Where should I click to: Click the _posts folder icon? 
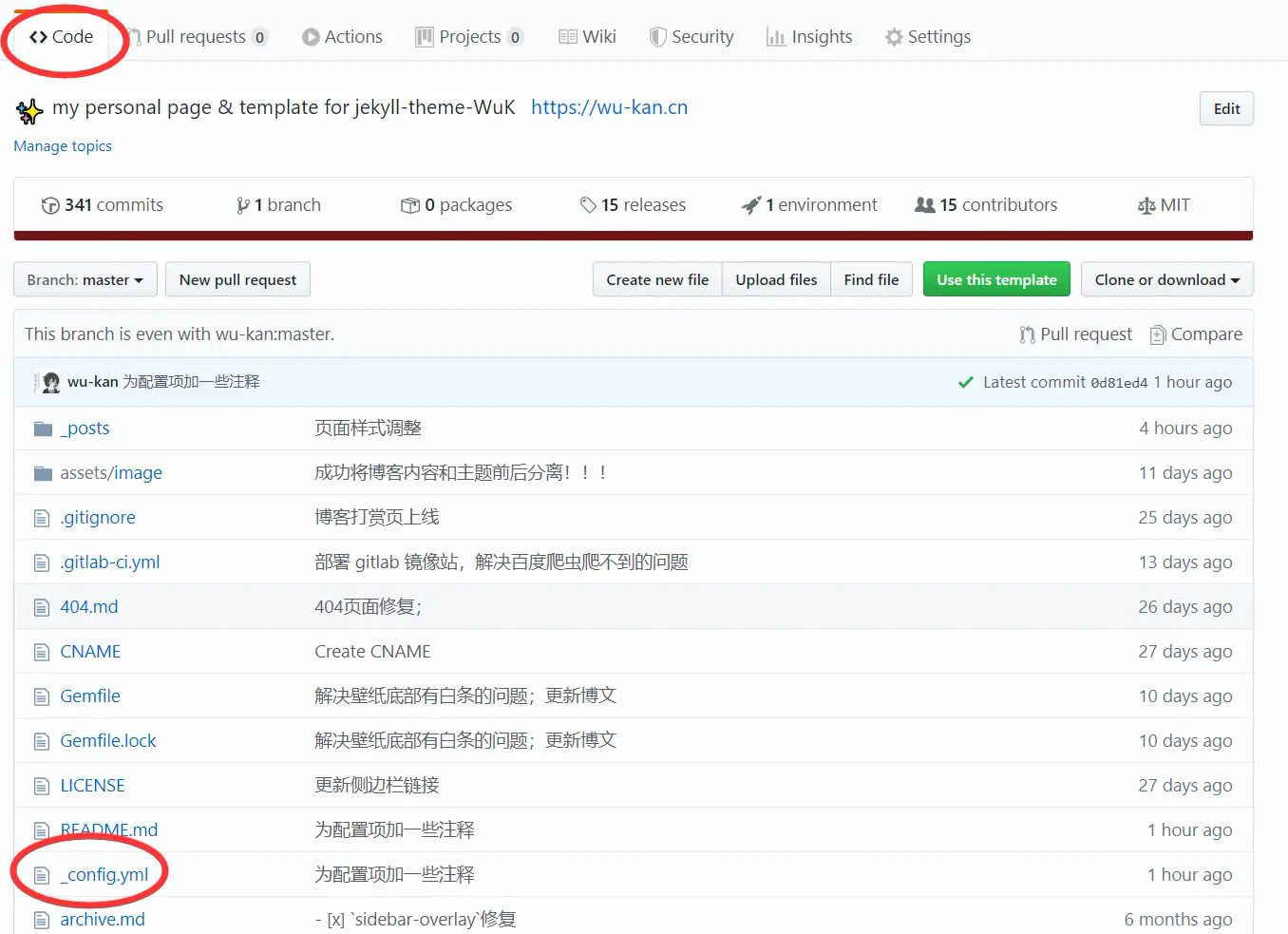coord(43,429)
